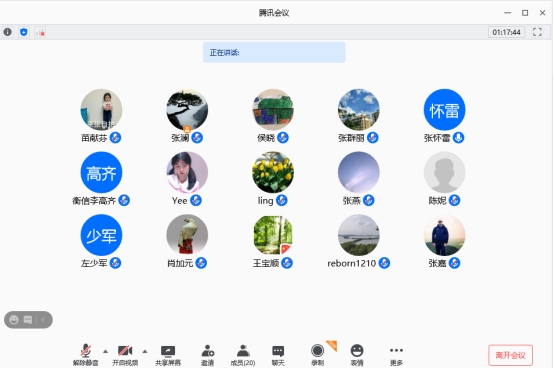The height and width of the screenshot is (368, 554).
Task: Unmute the microphone in bottom toolbar
Action: (x=86, y=356)
